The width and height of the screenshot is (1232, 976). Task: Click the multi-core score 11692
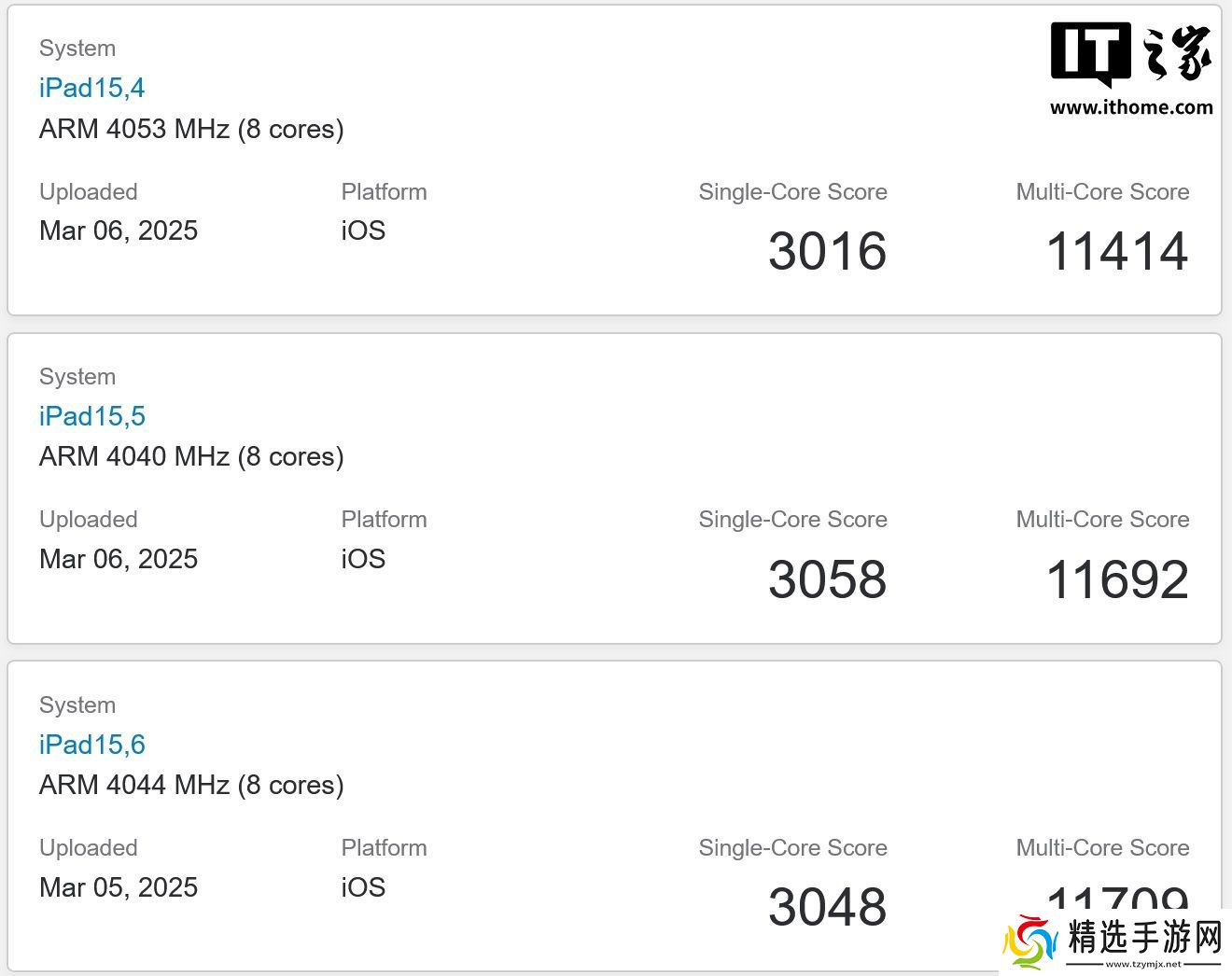pos(1116,579)
